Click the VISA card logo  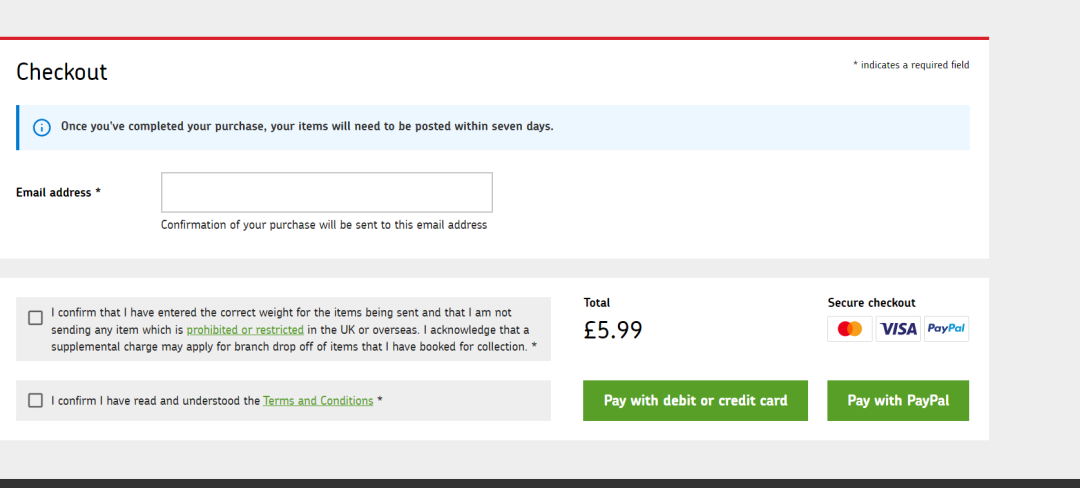point(898,329)
